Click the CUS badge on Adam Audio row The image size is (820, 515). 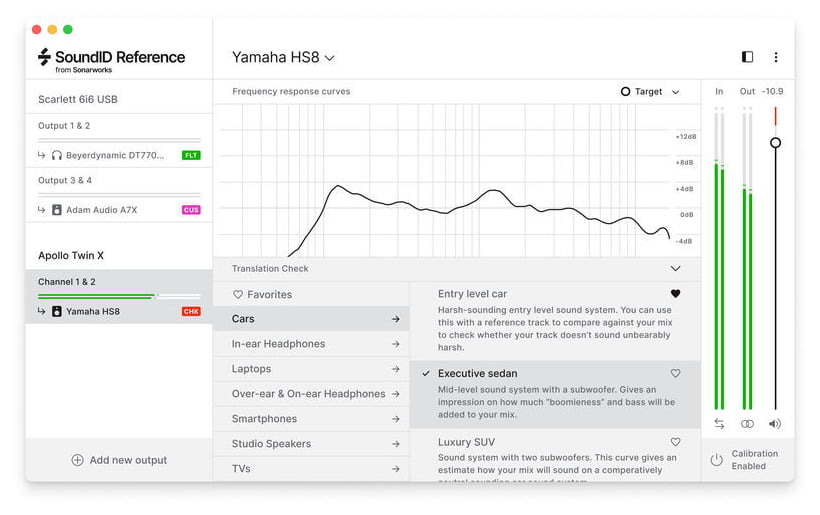pyautogui.click(x=191, y=210)
